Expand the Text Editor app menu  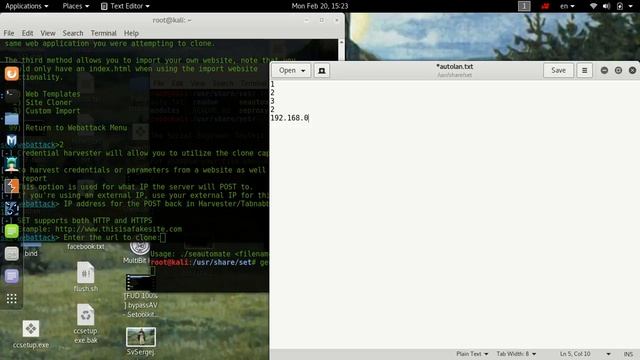click(x=125, y=6)
